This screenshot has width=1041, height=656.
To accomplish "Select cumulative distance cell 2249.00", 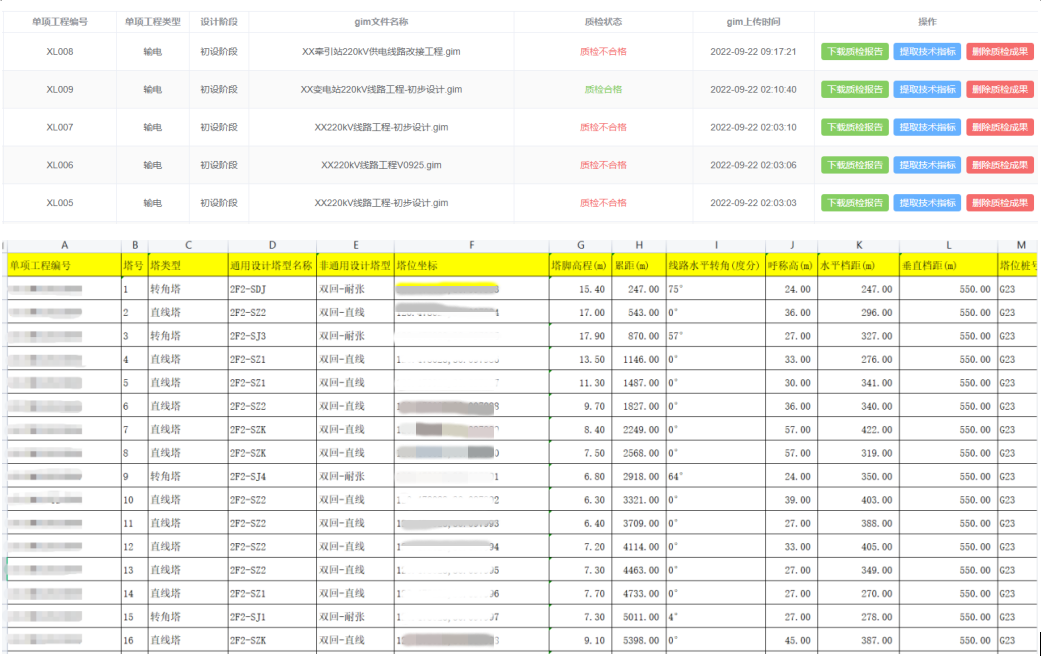I will (x=639, y=430).
